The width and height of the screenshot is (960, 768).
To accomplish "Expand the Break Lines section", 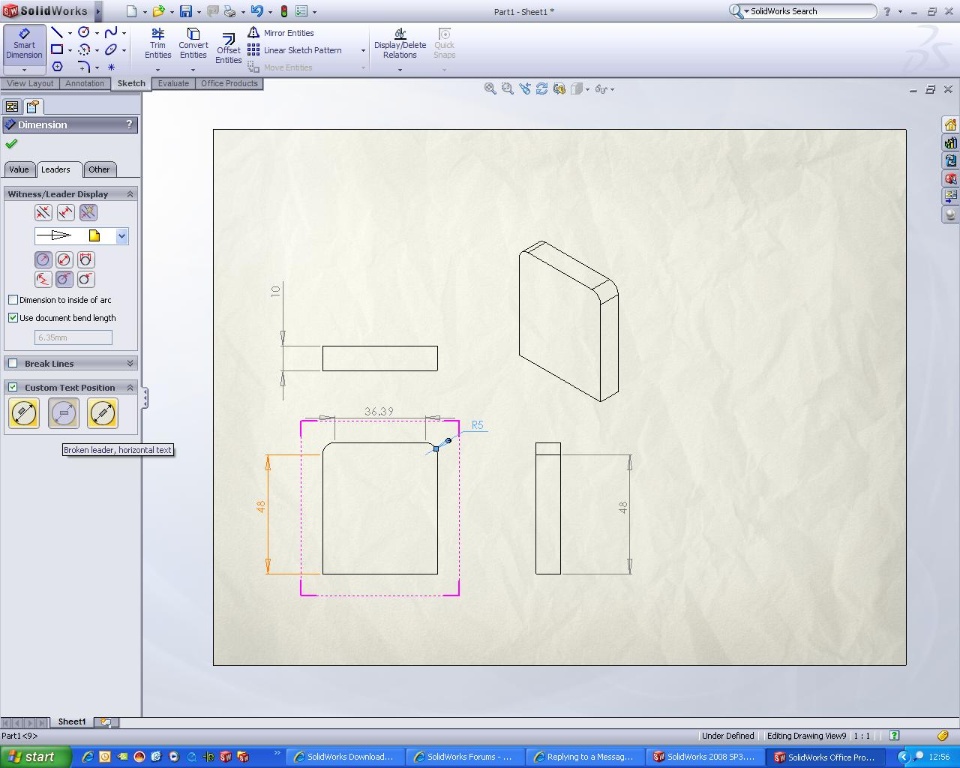I will point(130,363).
